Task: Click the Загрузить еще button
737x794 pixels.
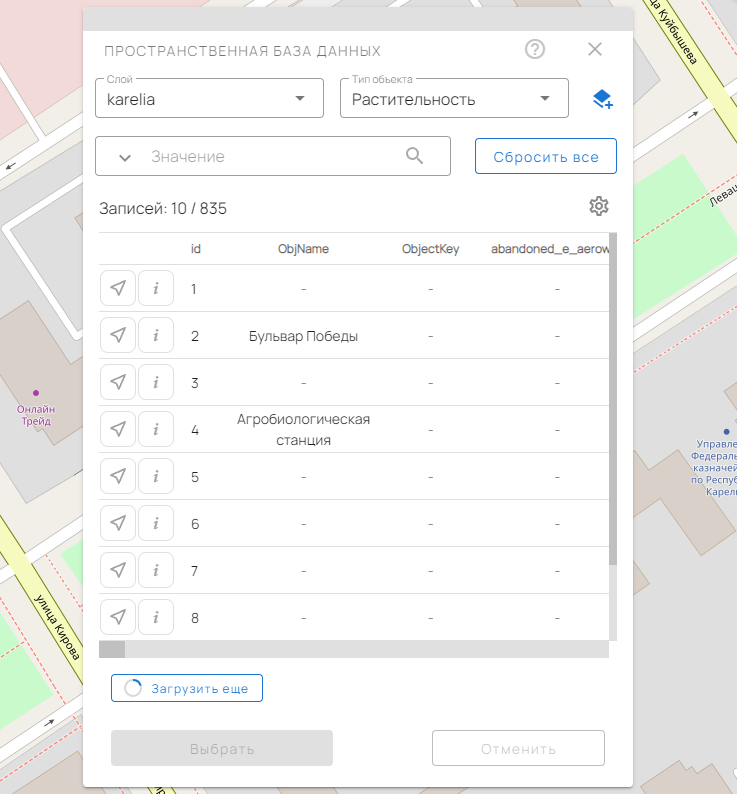Action: click(187, 688)
